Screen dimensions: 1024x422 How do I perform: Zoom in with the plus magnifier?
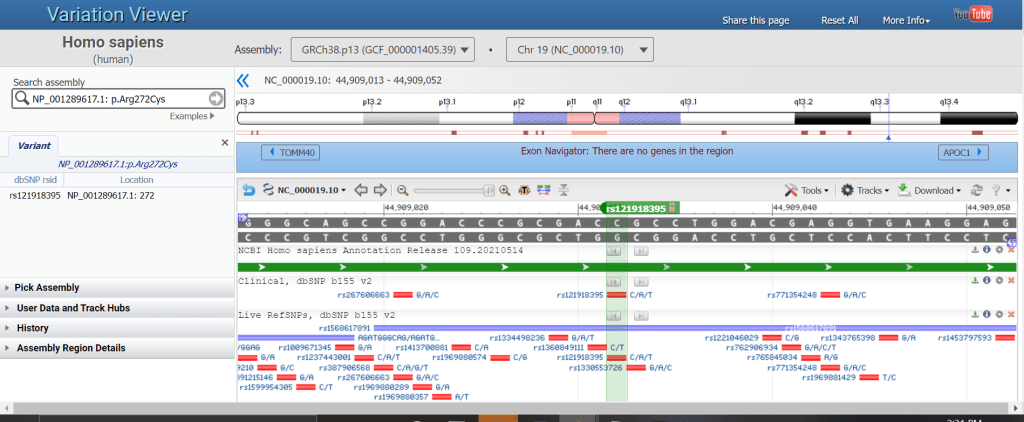point(504,191)
